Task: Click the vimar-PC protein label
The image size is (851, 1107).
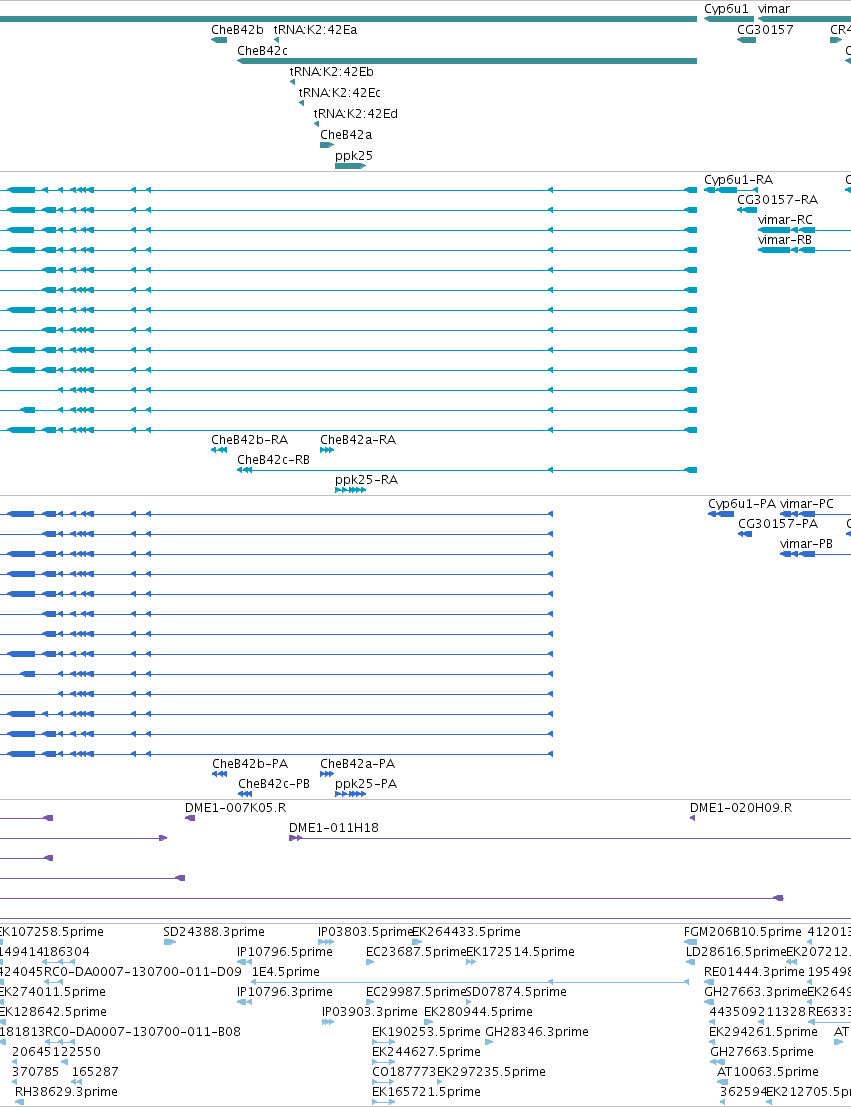Action: click(x=807, y=504)
